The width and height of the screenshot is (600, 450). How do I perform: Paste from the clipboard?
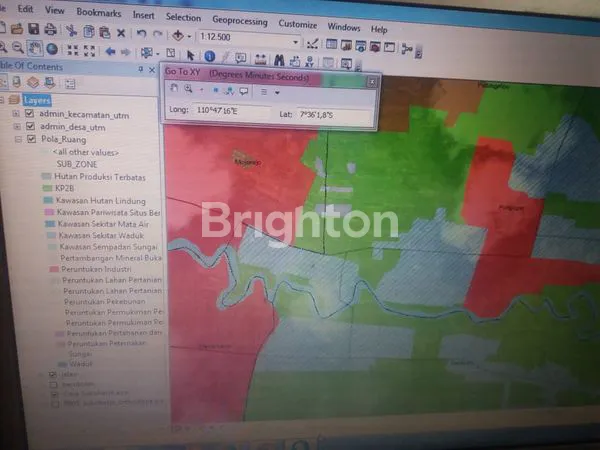point(105,32)
